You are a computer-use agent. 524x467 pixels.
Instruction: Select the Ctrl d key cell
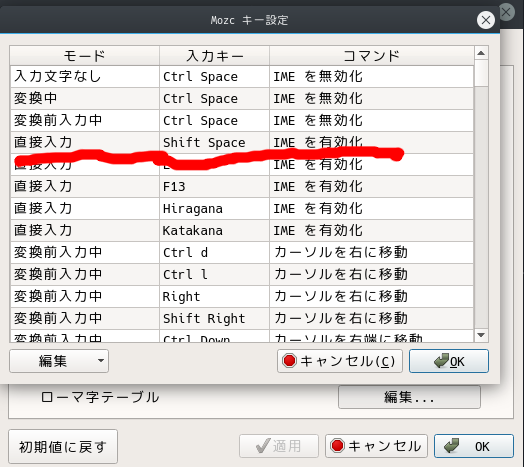215,252
